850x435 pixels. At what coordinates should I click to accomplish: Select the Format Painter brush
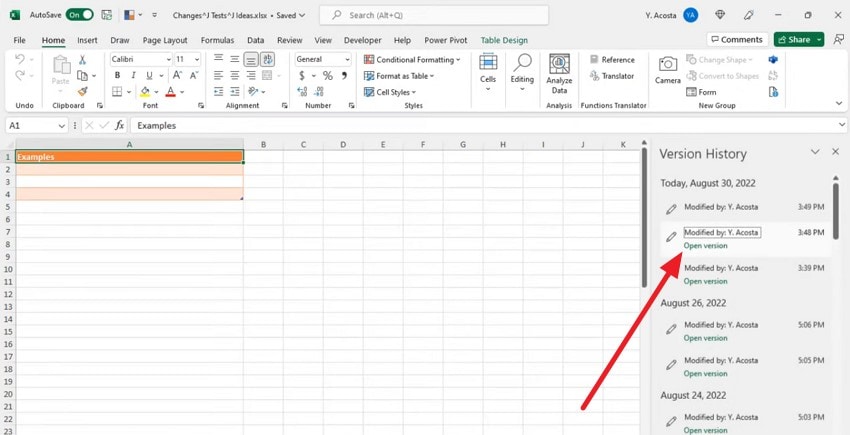[82, 92]
